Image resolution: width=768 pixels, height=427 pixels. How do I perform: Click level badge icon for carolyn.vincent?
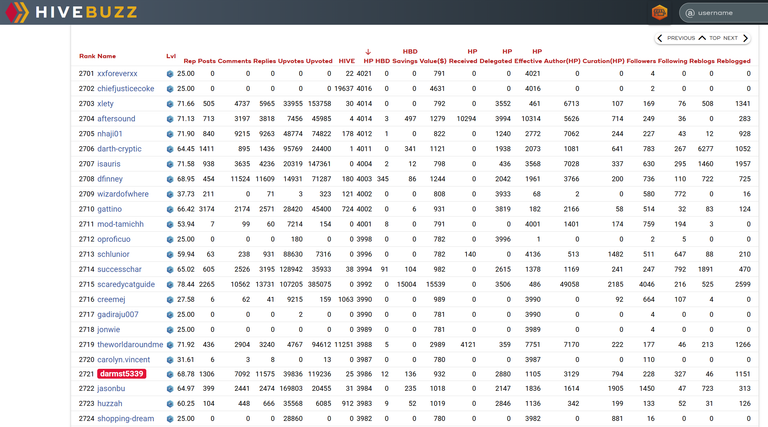pyautogui.click(x=170, y=360)
